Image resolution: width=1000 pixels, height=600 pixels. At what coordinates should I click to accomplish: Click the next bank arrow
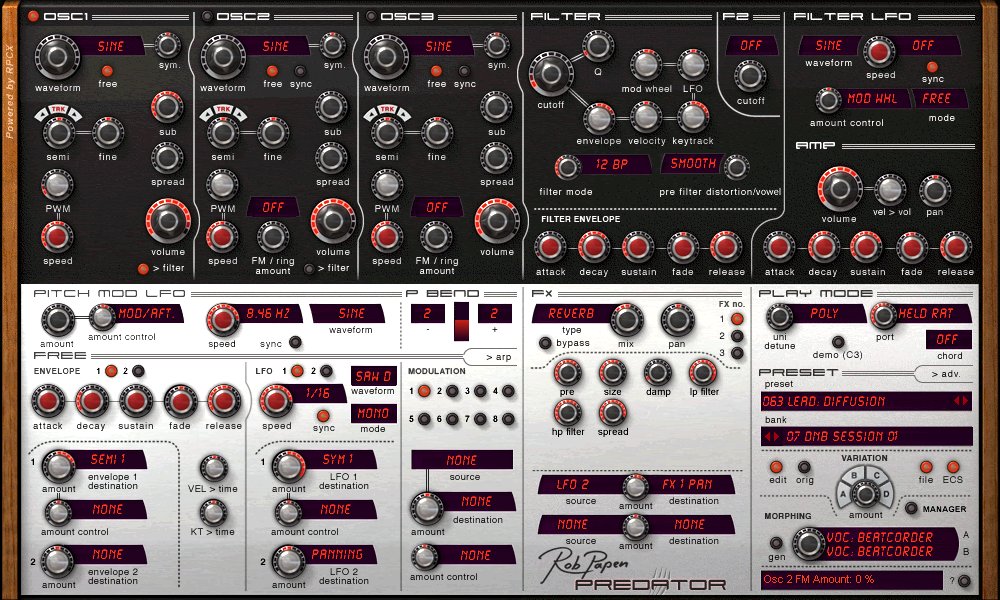[776, 437]
